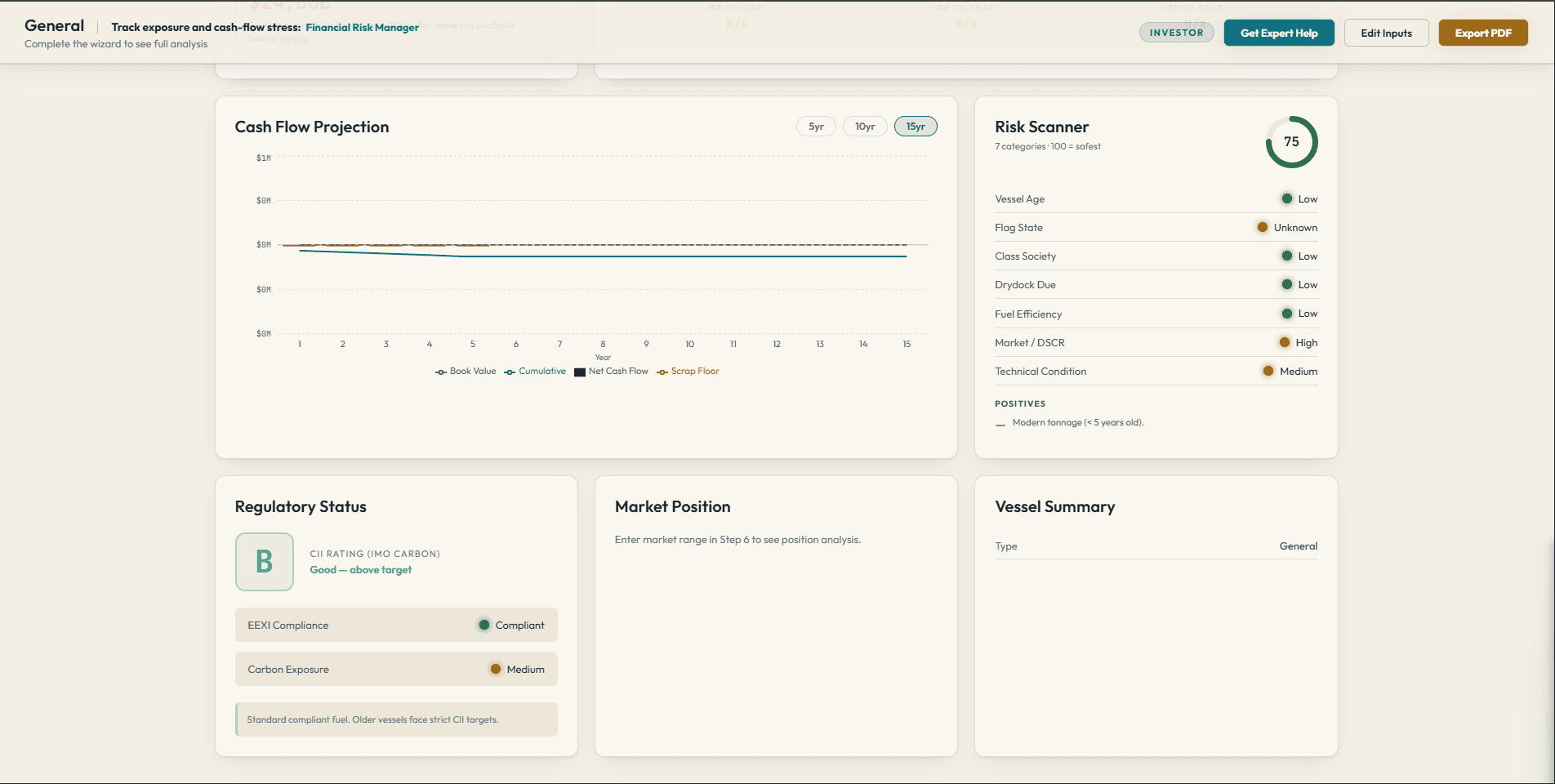Click the Get Expert Help button
1555x784 pixels.
coord(1279,33)
